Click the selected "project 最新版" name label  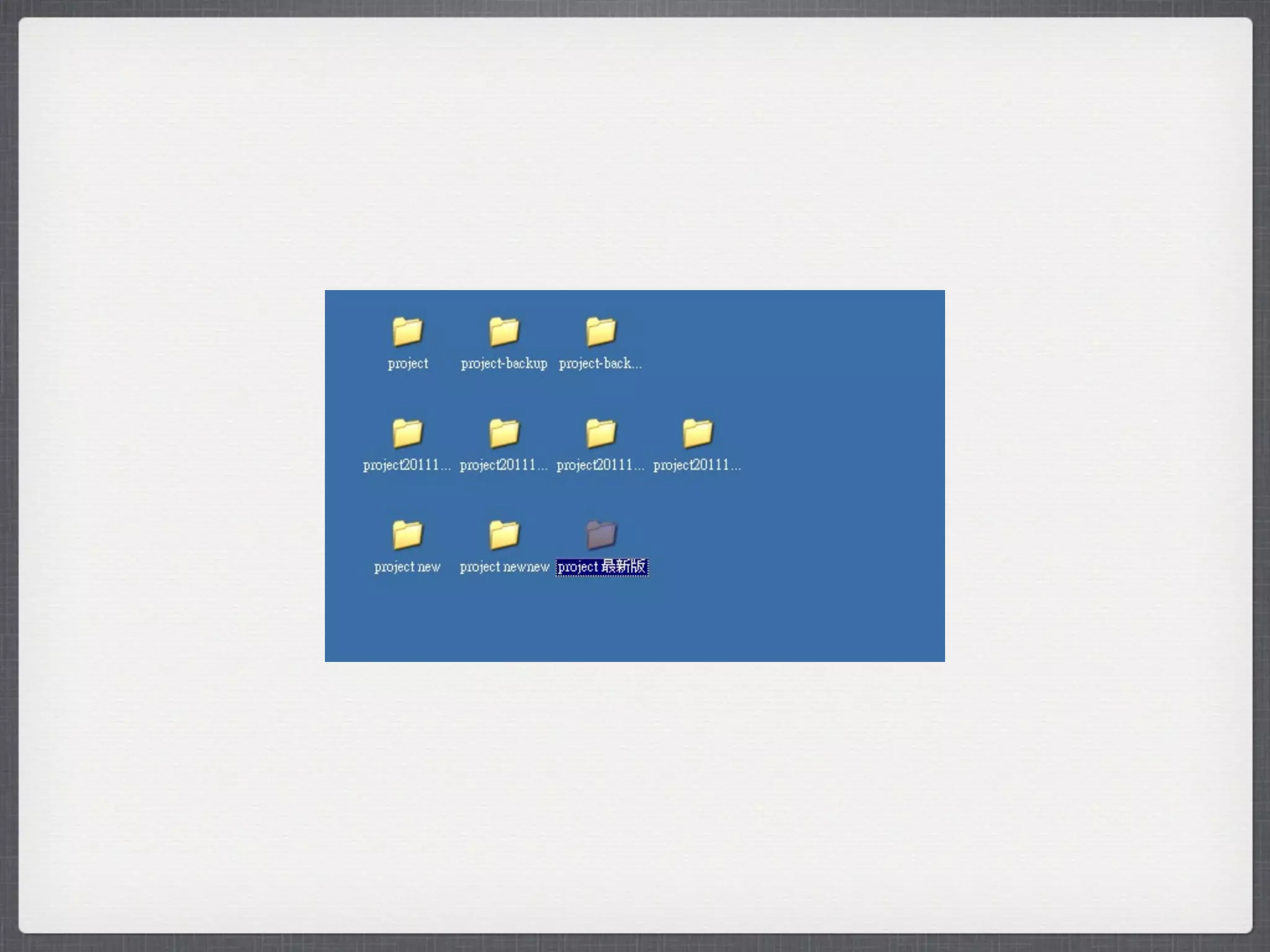click(602, 567)
